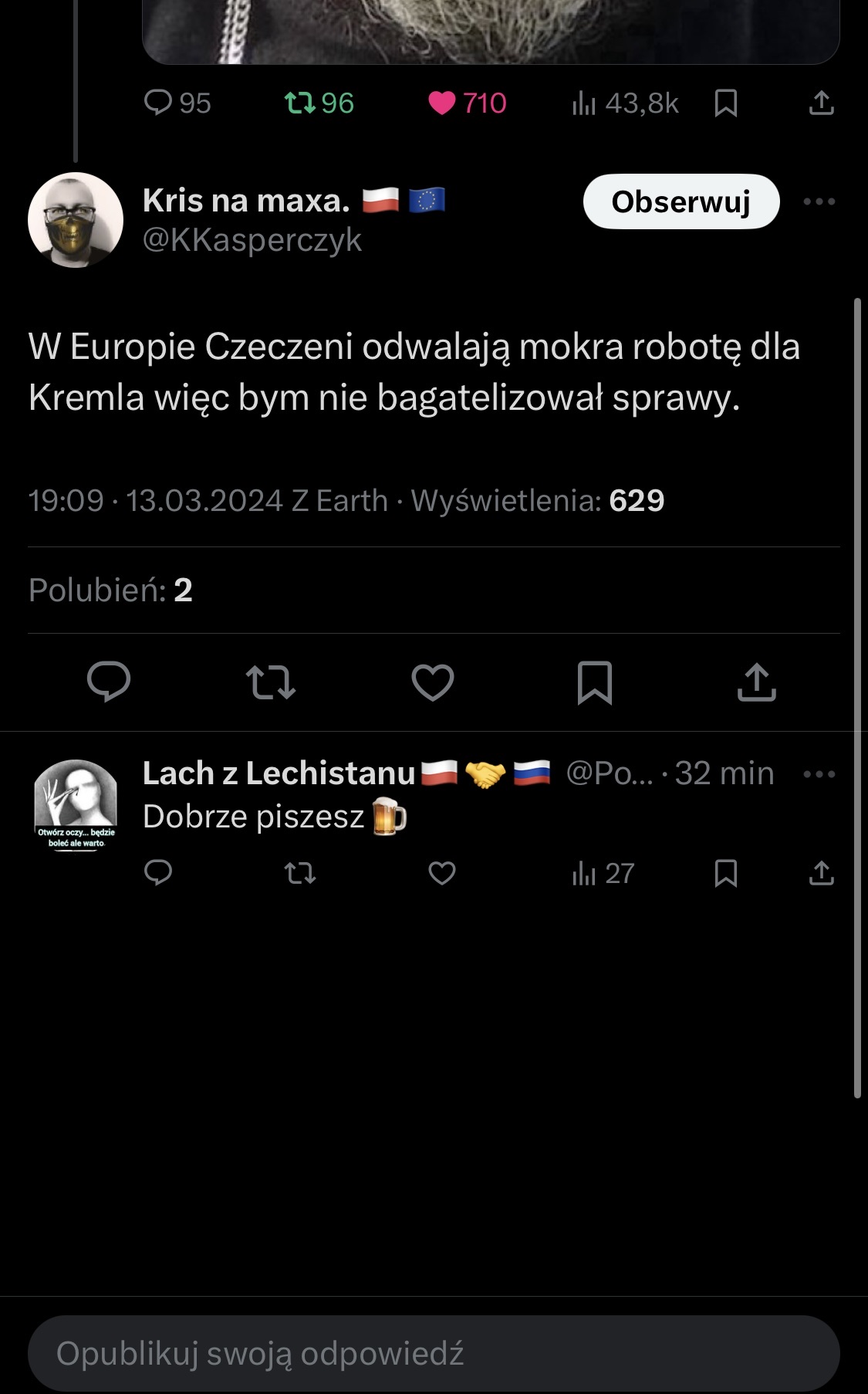Open the 710 likes on parent tweet
This screenshot has height=1394, width=868.
(468, 103)
